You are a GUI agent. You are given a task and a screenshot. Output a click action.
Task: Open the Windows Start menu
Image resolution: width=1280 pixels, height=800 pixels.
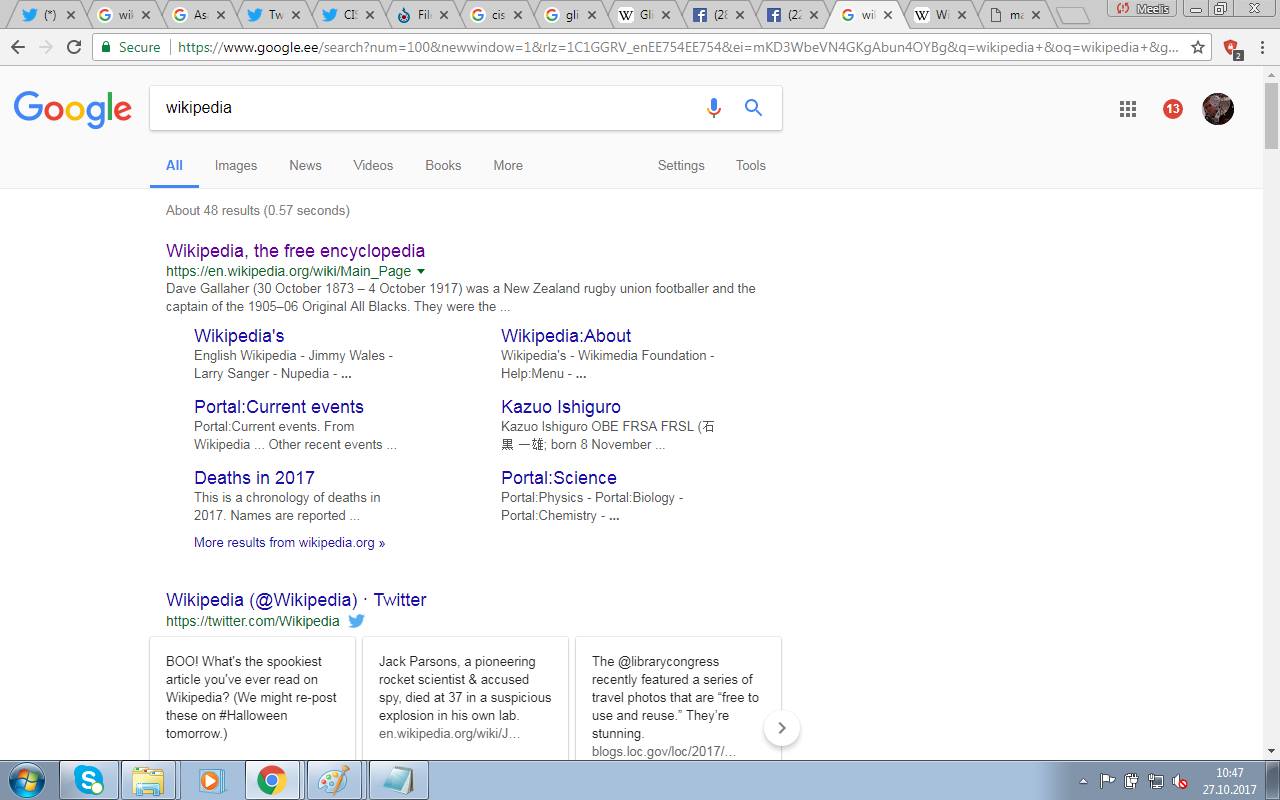coord(27,780)
